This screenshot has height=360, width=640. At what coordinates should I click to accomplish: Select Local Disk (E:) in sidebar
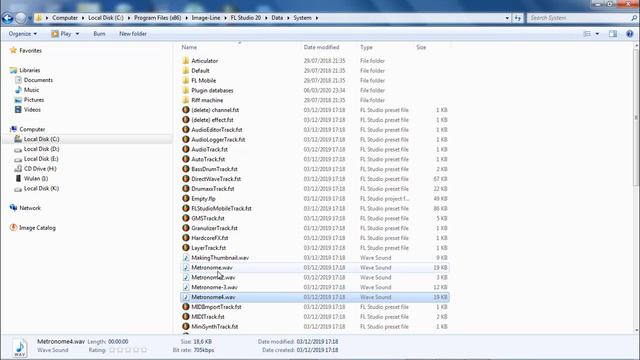coord(40,159)
